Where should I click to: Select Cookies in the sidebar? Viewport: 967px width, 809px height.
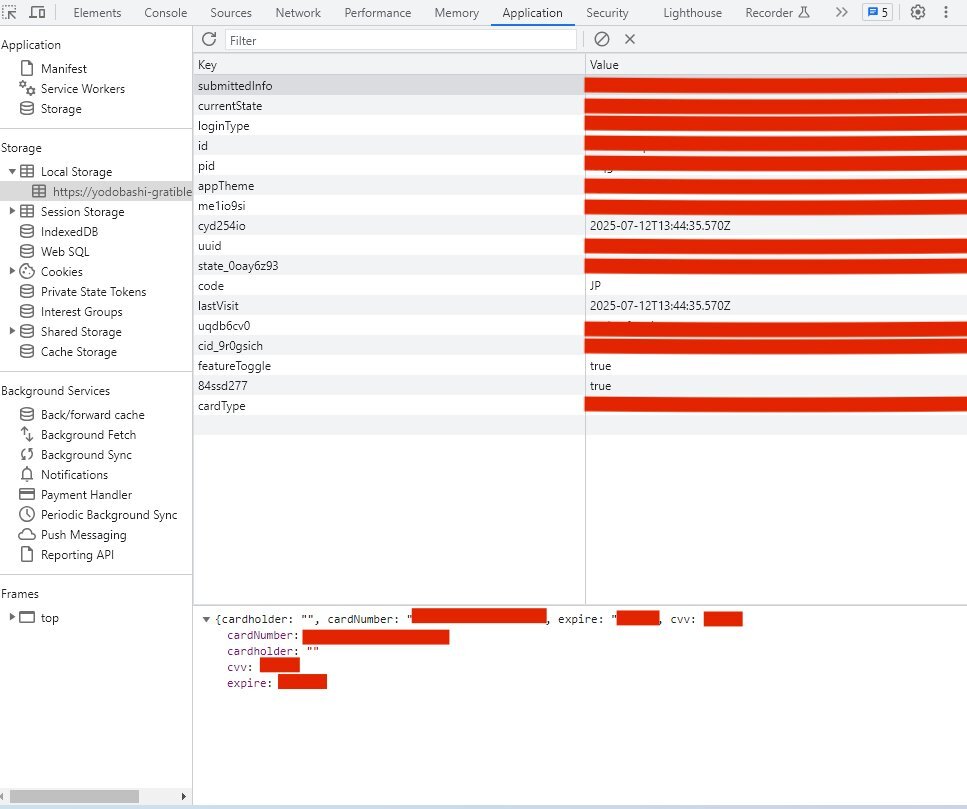coord(62,271)
